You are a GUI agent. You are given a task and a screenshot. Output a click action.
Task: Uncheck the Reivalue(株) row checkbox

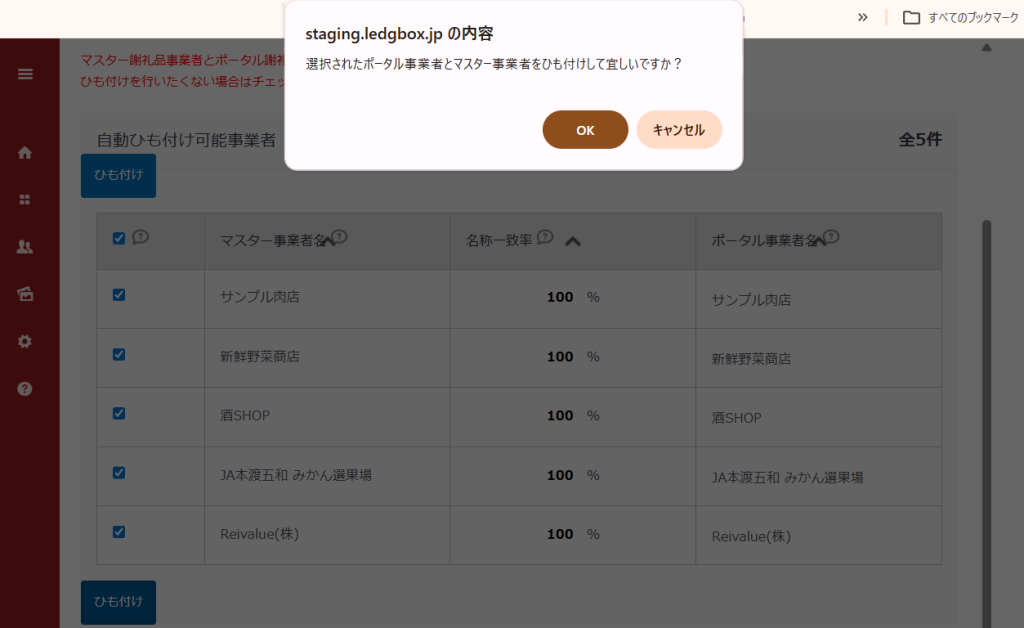point(119,532)
